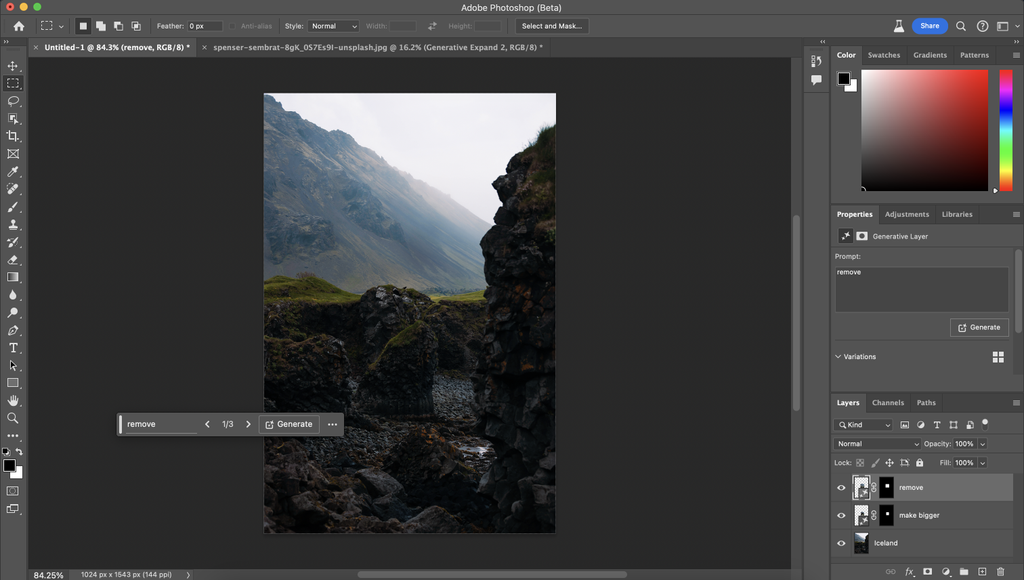Open the Adjustments panel tab
1024x580 pixels.
tap(907, 214)
